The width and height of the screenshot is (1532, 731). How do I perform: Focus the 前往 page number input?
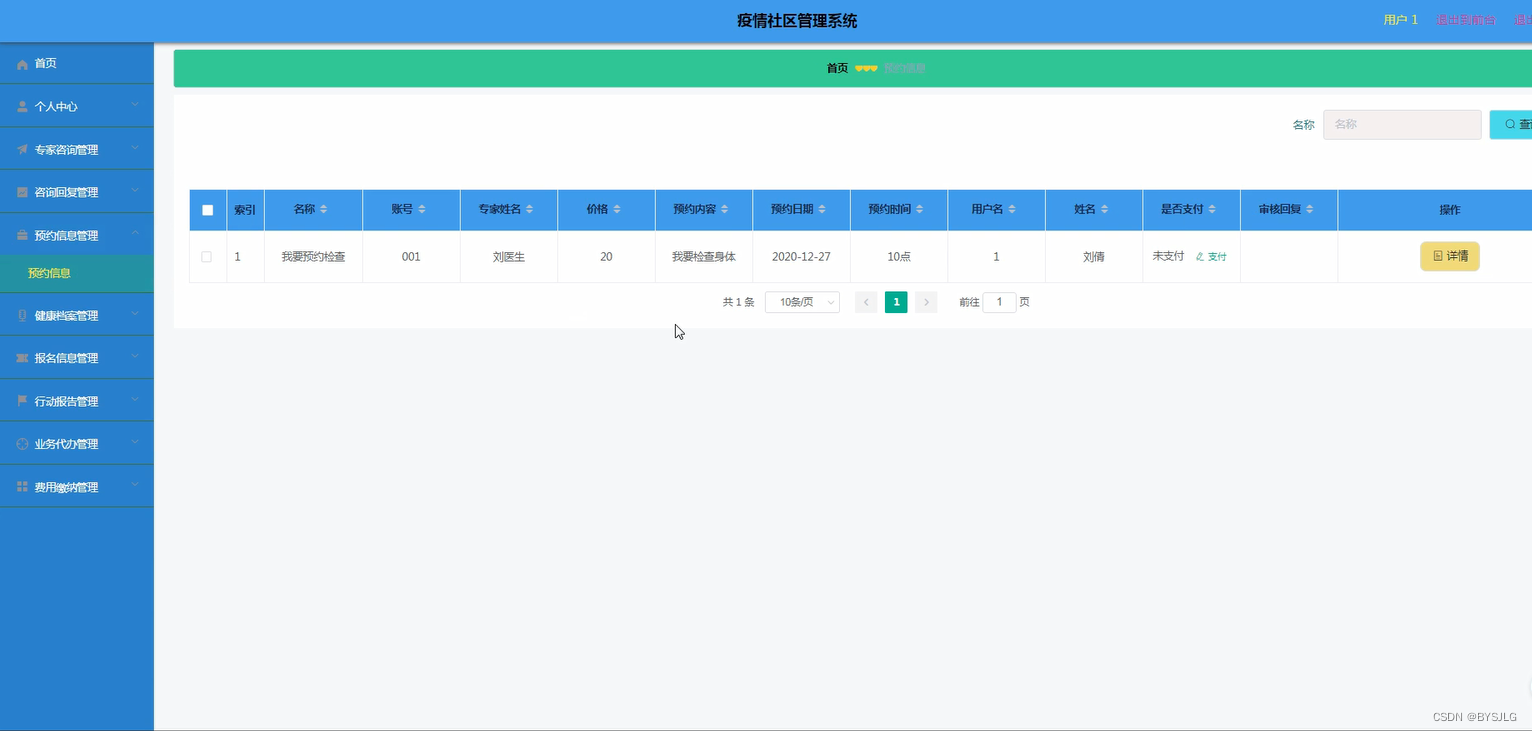pyautogui.click(x=999, y=302)
